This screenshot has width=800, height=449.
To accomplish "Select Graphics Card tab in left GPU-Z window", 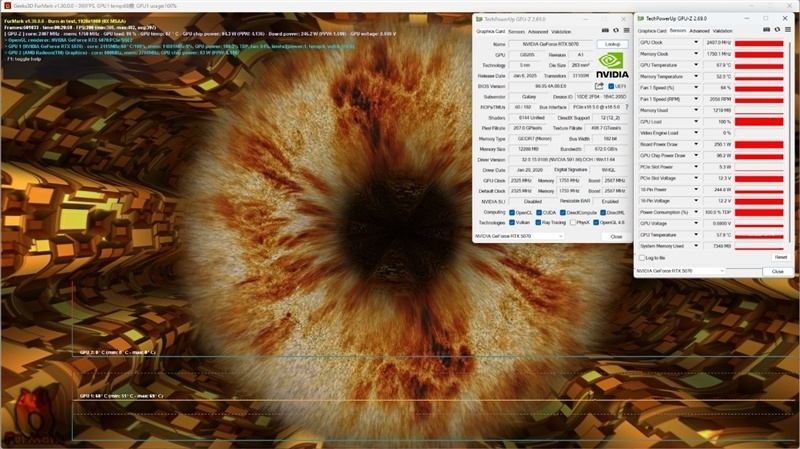I will tap(490, 32).
